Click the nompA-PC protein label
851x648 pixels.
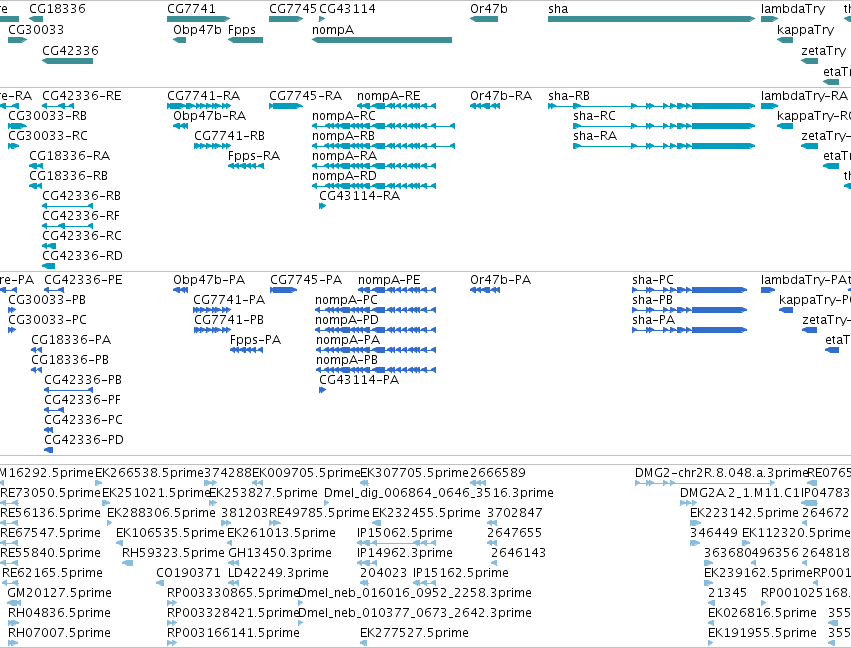point(346,300)
